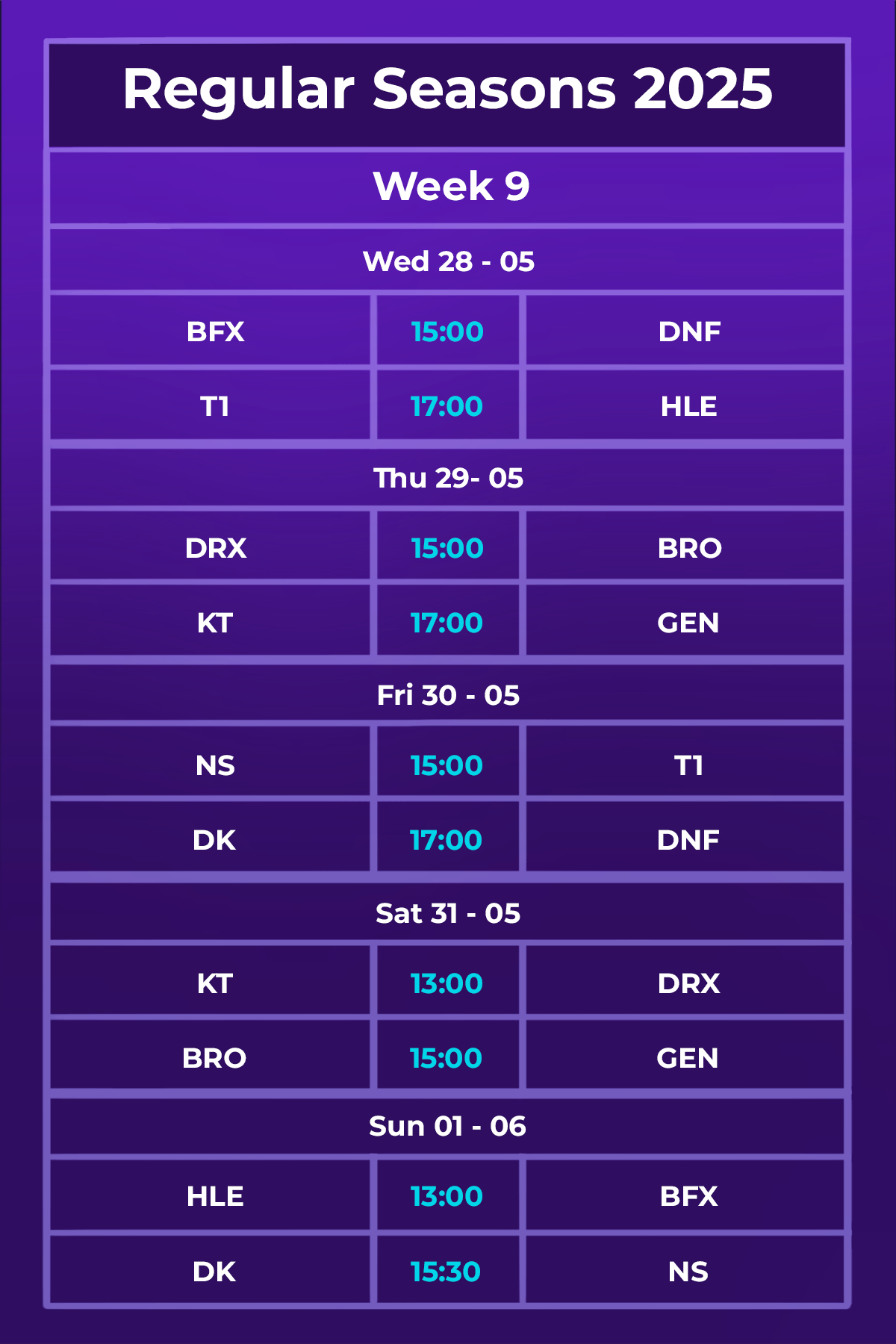Select BFX in Wednesday's 15:00 match
The width and height of the screenshot is (896, 1344).
(215, 332)
